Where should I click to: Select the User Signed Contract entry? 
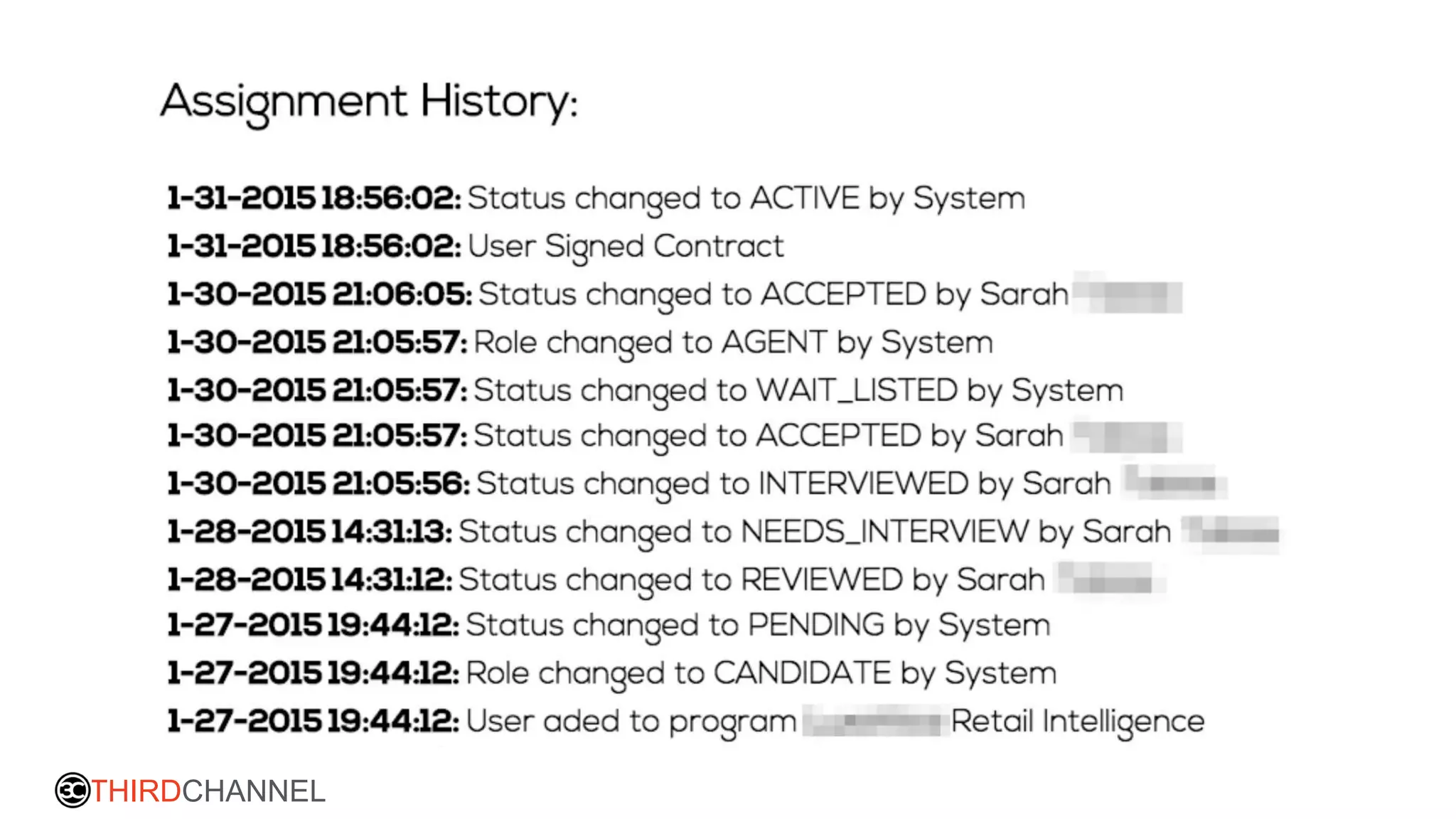coord(625,247)
